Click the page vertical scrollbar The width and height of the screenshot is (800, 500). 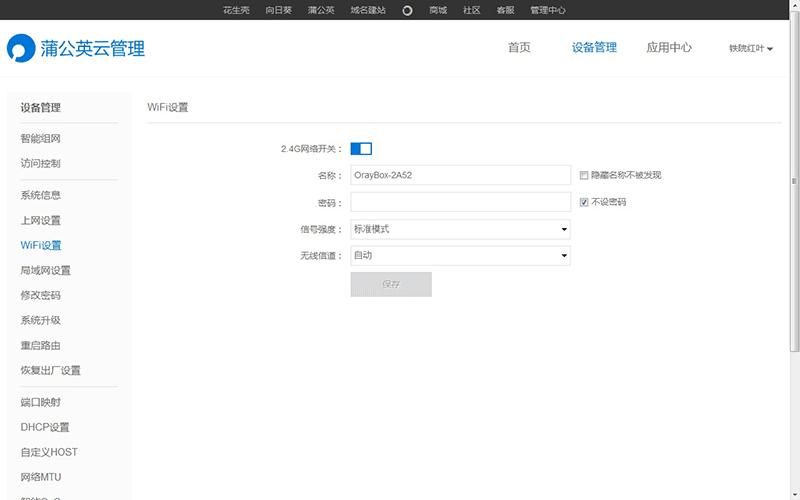click(x=794, y=181)
